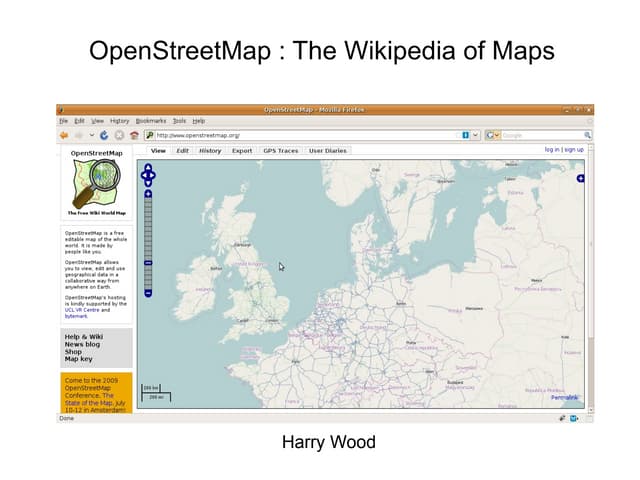Open the back/forward history dropdown arrow
Screen dimensions: 640x480
pyautogui.click(x=92, y=134)
